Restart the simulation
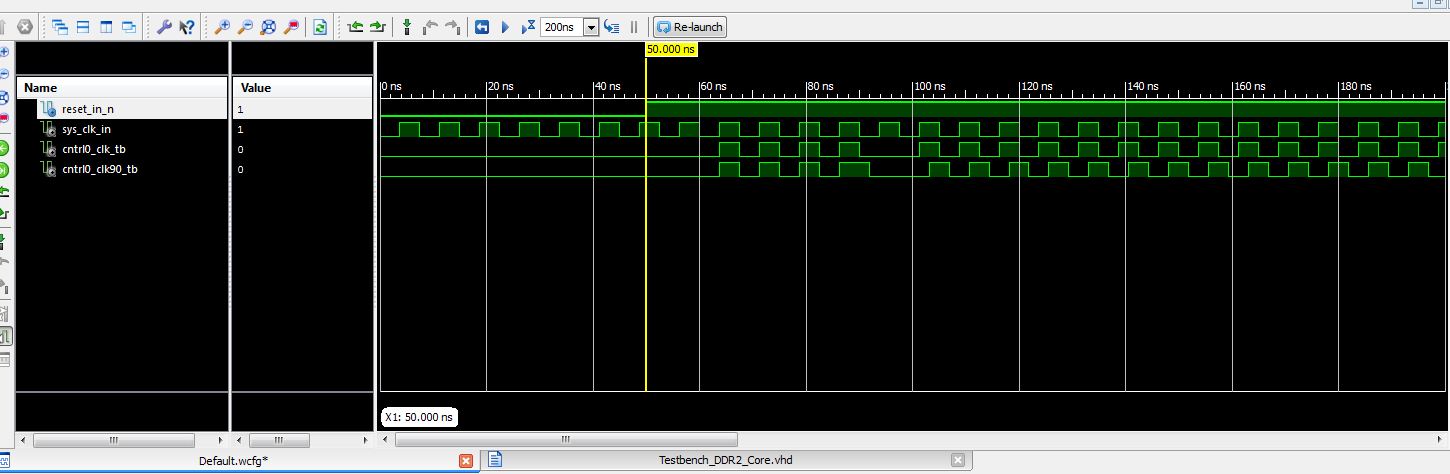1450x474 pixels. [x=482, y=27]
